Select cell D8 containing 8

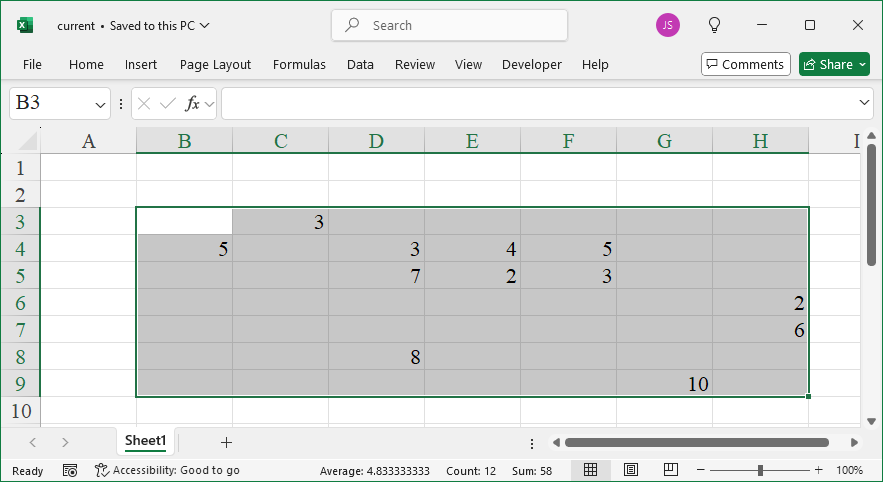pos(376,356)
